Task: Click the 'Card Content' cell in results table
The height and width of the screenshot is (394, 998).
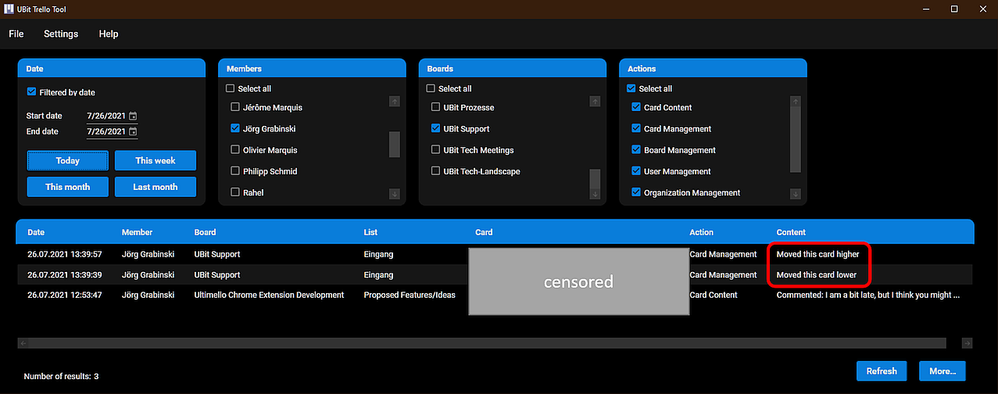Action: coord(713,295)
